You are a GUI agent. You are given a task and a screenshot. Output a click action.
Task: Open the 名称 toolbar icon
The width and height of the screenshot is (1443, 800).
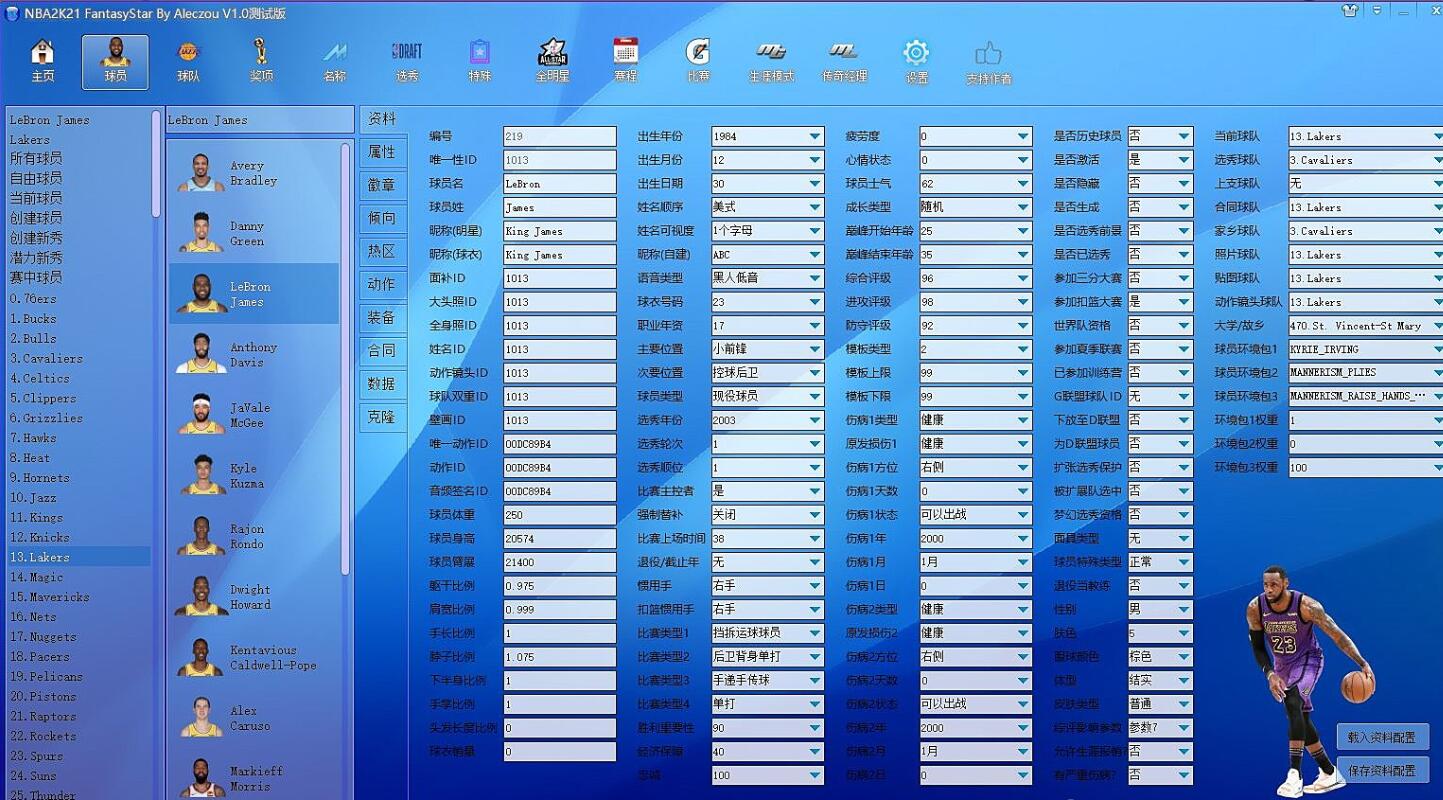pos(334,61)
